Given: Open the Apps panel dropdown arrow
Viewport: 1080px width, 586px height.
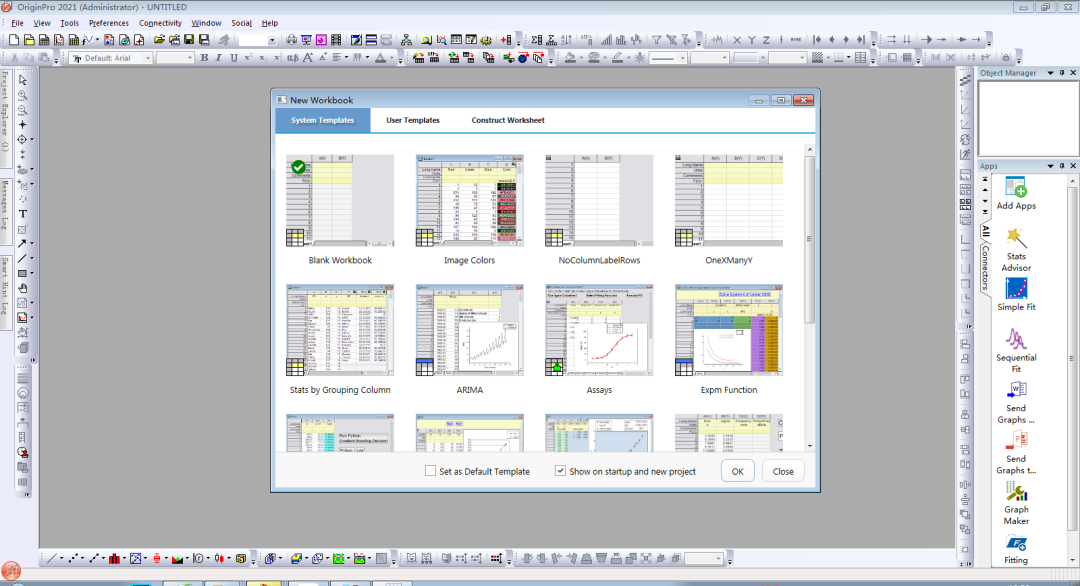Looking at the screenshot, I should 1050,166.
